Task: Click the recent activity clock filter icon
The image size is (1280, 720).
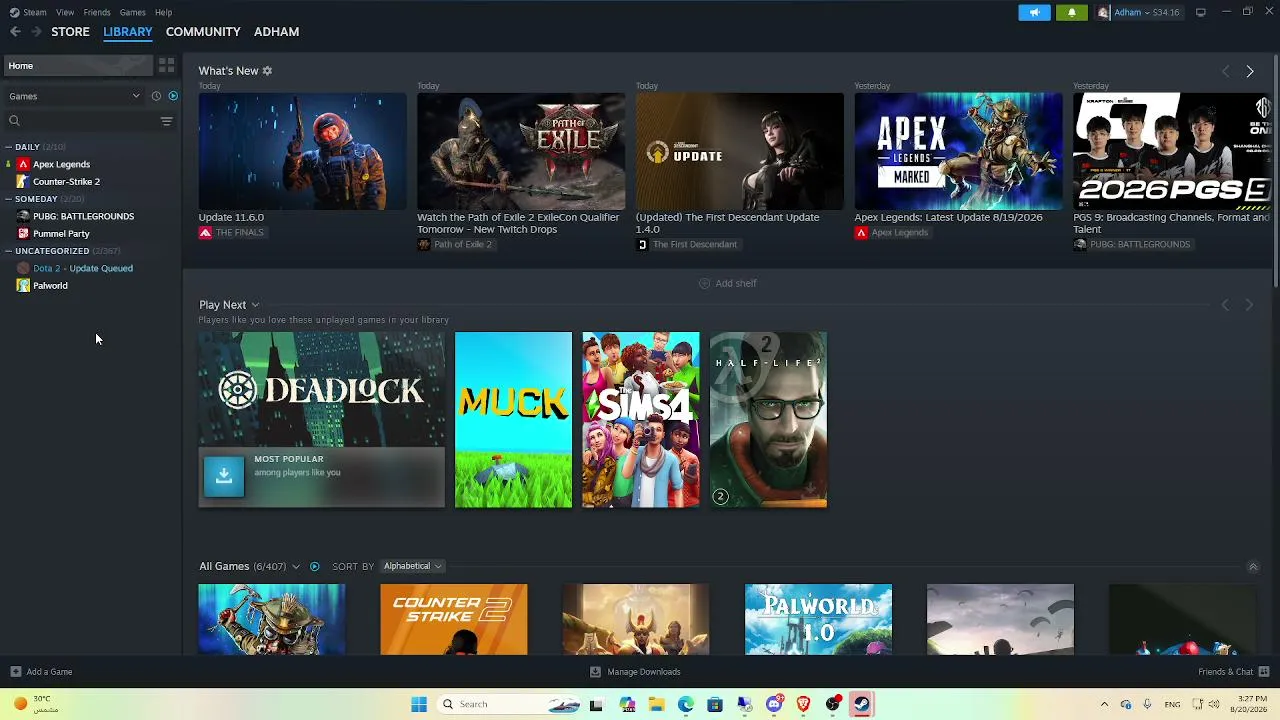Action: pos(156,96)
